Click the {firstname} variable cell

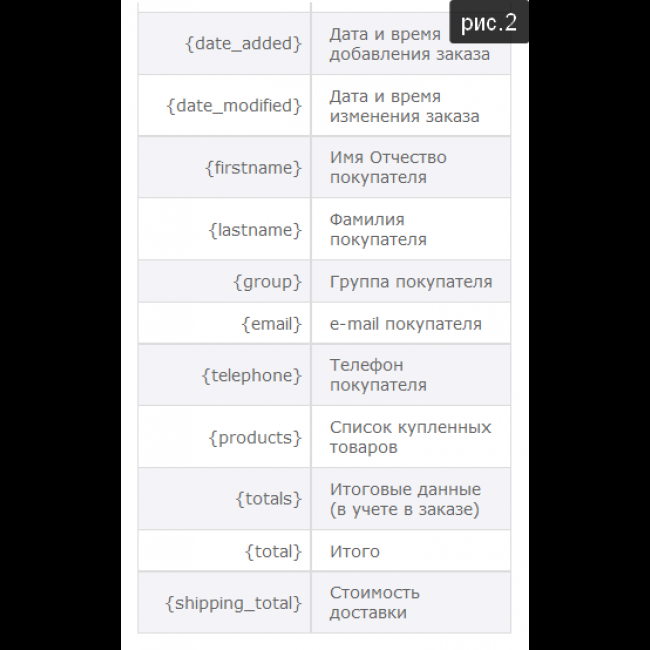click(254, 168)
